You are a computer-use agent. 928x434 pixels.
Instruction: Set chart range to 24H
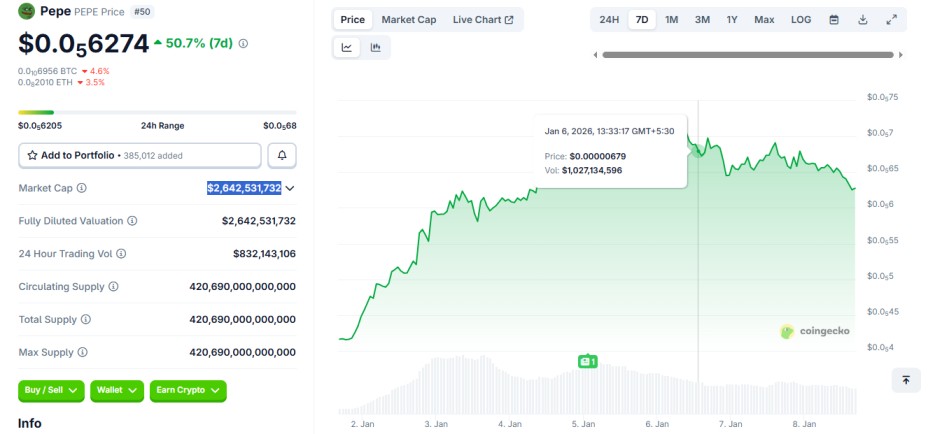pos(609,20)
